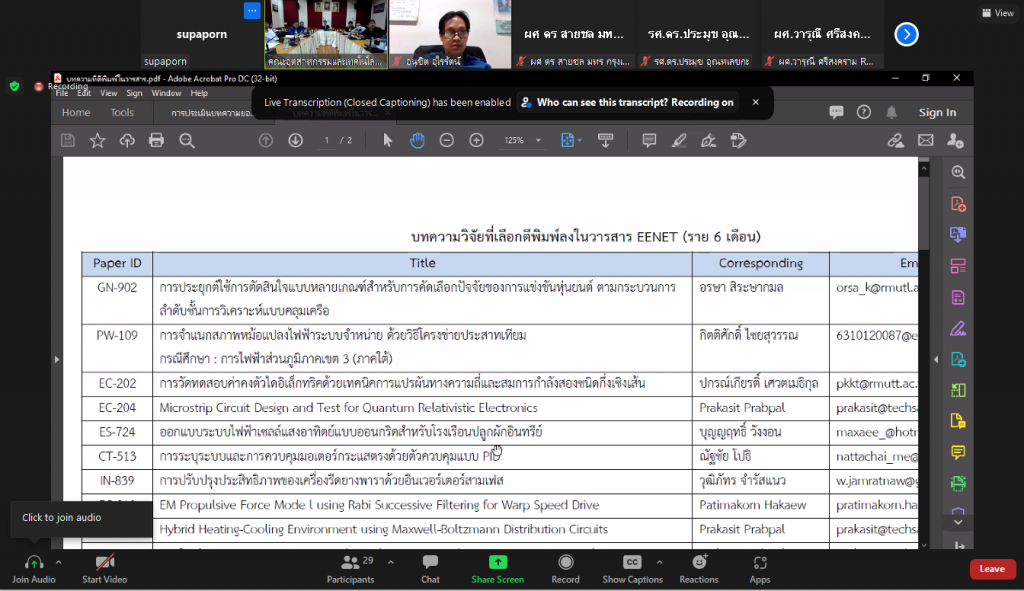Select the Hand tool in Acrobat toolbar
Image resolution: width=1024 pixels, height=591 pixels.
(417, 141)
